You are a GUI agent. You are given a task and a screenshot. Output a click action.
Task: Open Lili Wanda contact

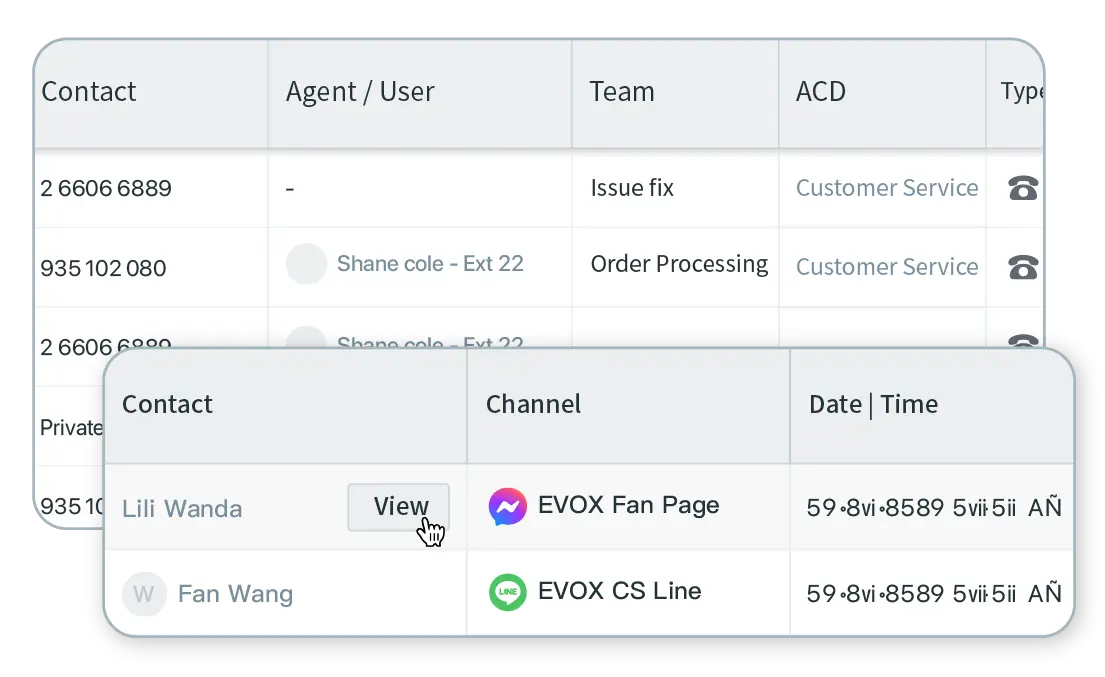(182, 509)
